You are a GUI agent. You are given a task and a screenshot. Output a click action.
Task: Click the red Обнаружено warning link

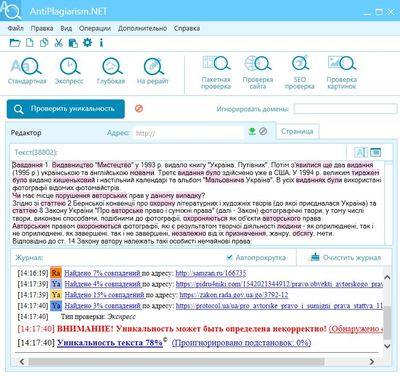[356, 329]
